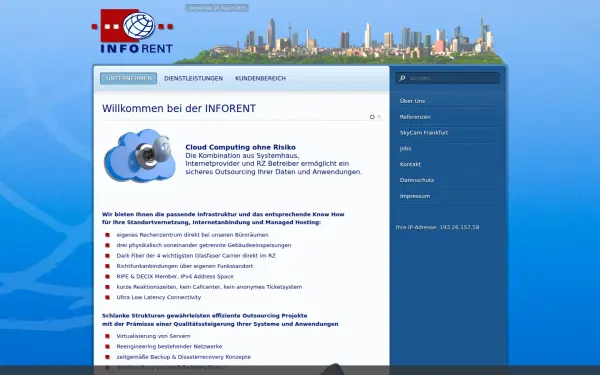Click bullet text kurze Reaktionszeiten, kein Callcenter
The width and height of the screenshot is (600, 375).
coord(209,287)
